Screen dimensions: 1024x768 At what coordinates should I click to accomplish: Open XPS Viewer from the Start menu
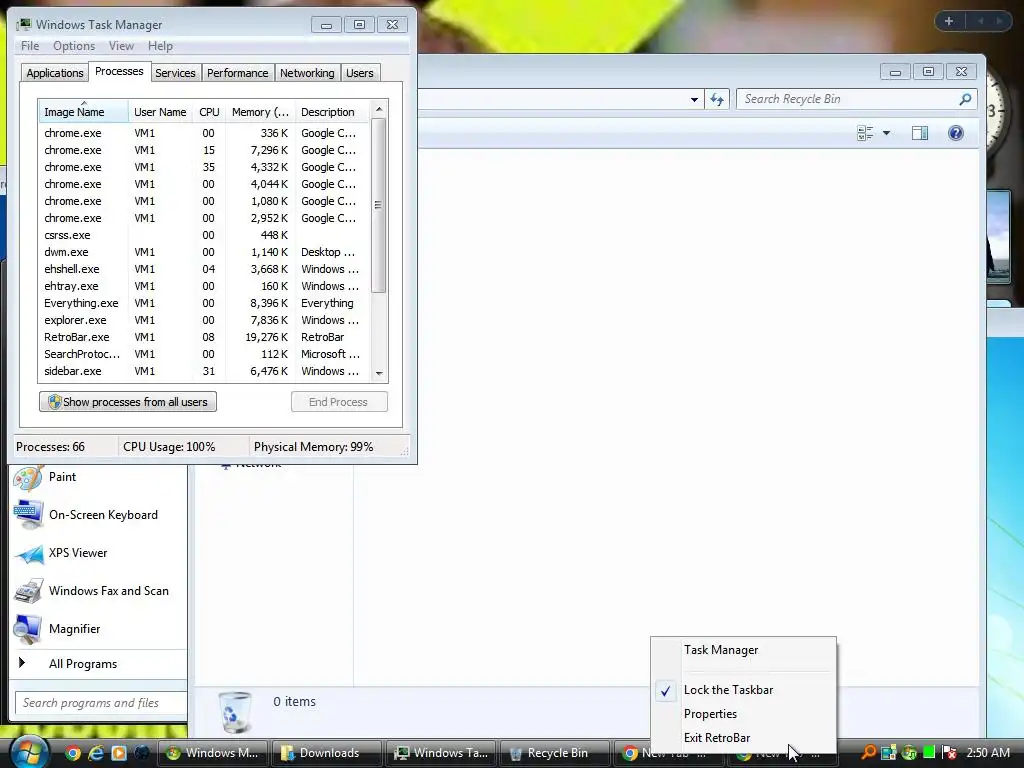tap(98, 553)
